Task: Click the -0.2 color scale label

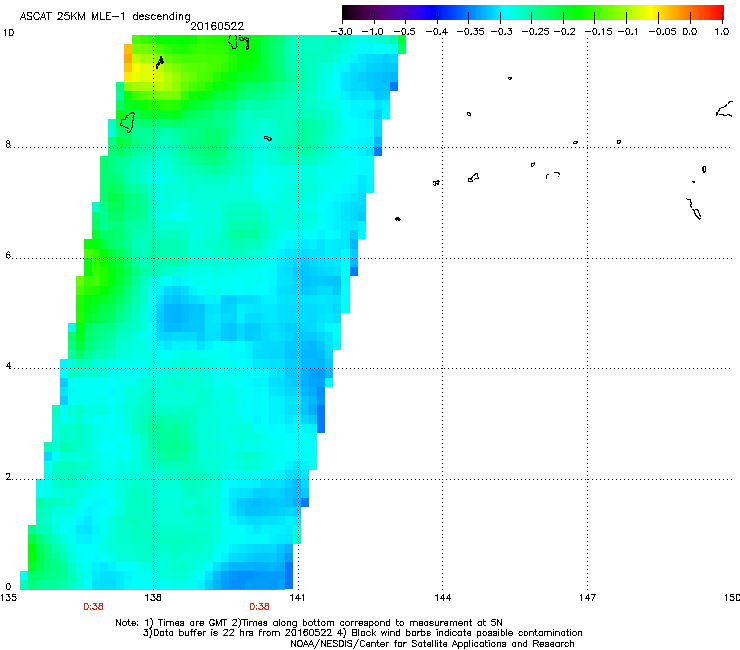Action: point(565,32)
